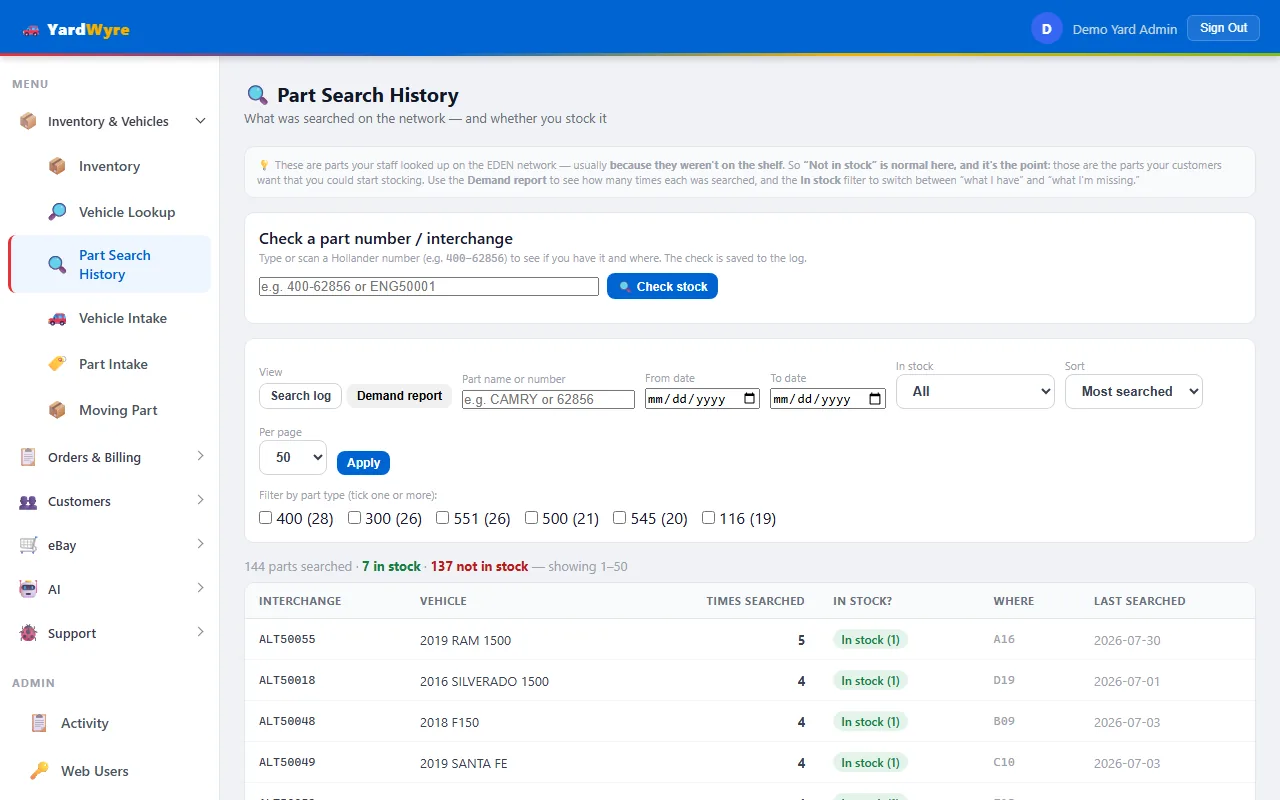Click the Inventory & Vehicles package icon
This screenshot has width=1280, height=800.
(28, 121)
